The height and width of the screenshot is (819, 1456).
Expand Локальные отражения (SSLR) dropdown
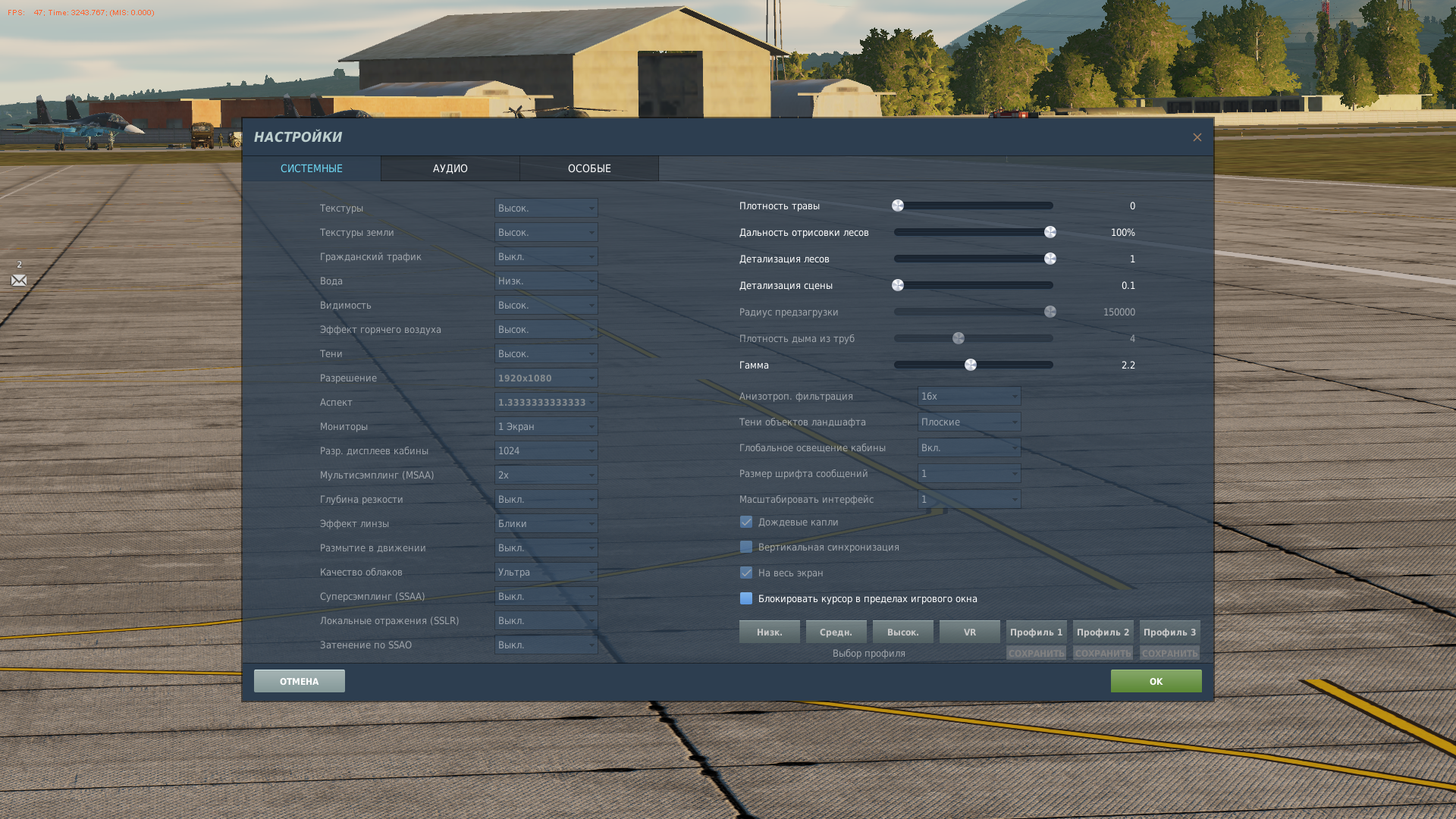(546, 620)
